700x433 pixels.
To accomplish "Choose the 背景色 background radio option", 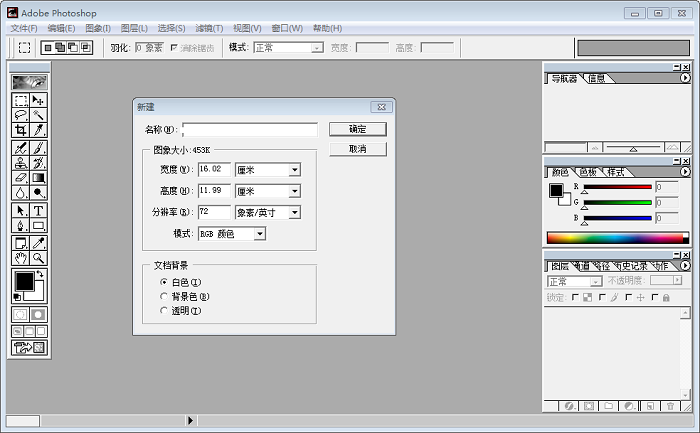I will coord(165,296).
